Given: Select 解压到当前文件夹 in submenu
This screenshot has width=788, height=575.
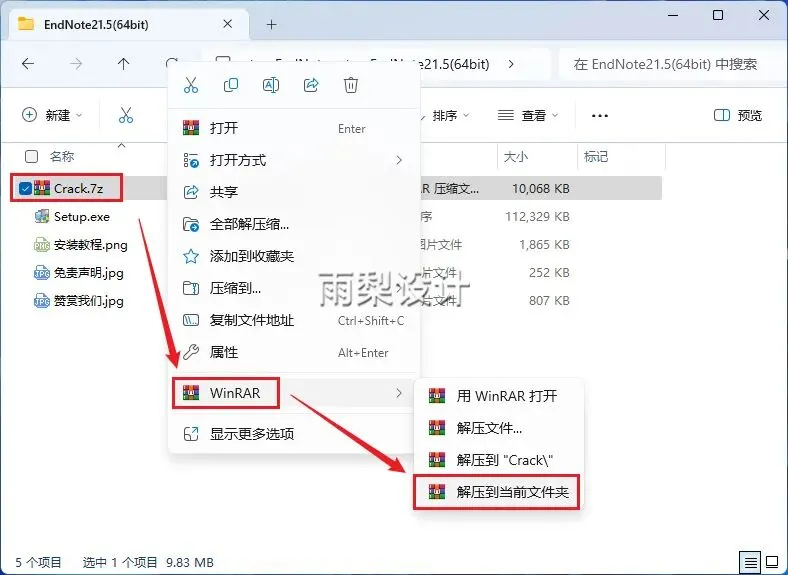Looking at the screenshot, I should click(498, 492).
